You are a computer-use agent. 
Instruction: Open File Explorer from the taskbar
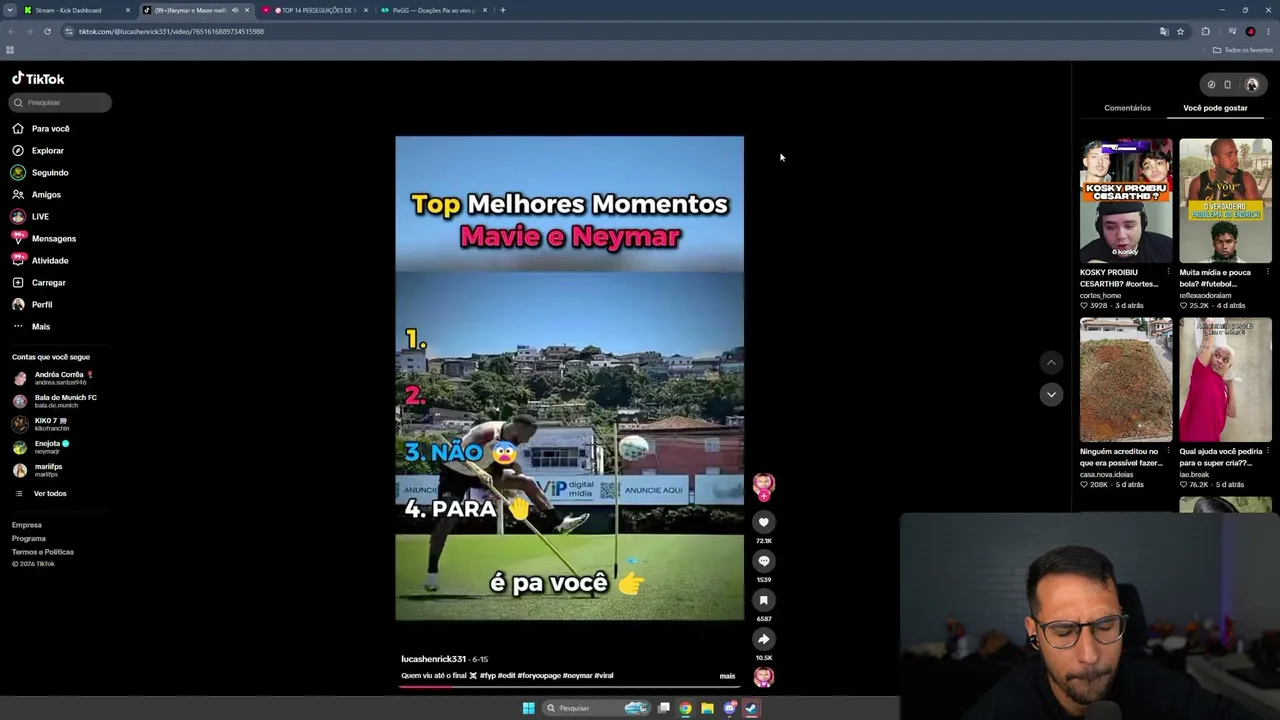707,708
